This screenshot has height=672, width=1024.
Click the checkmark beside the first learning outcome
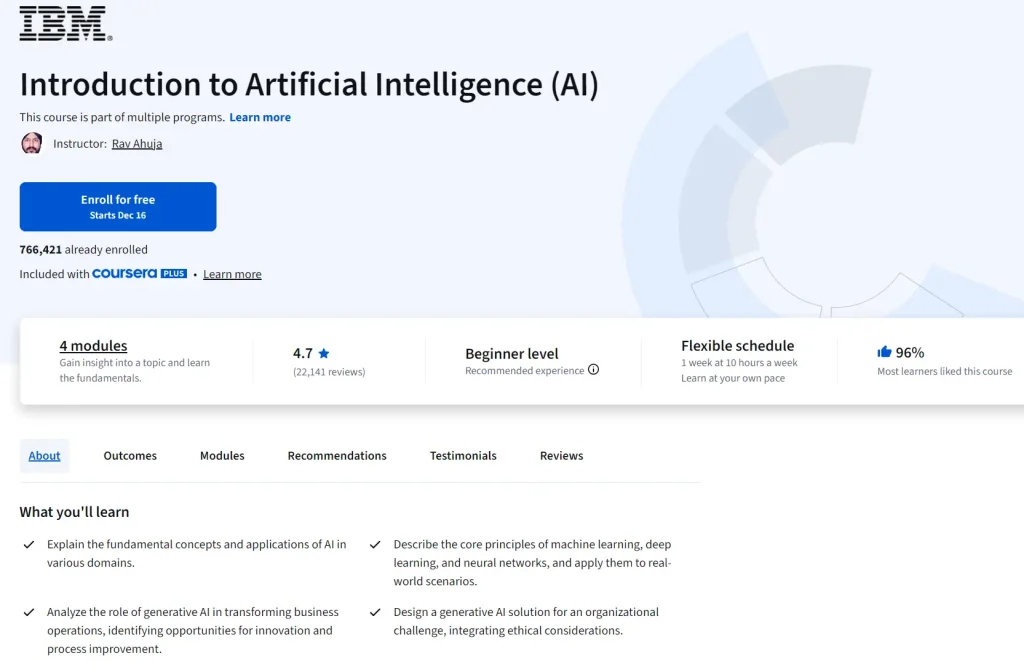coord(29,545)
